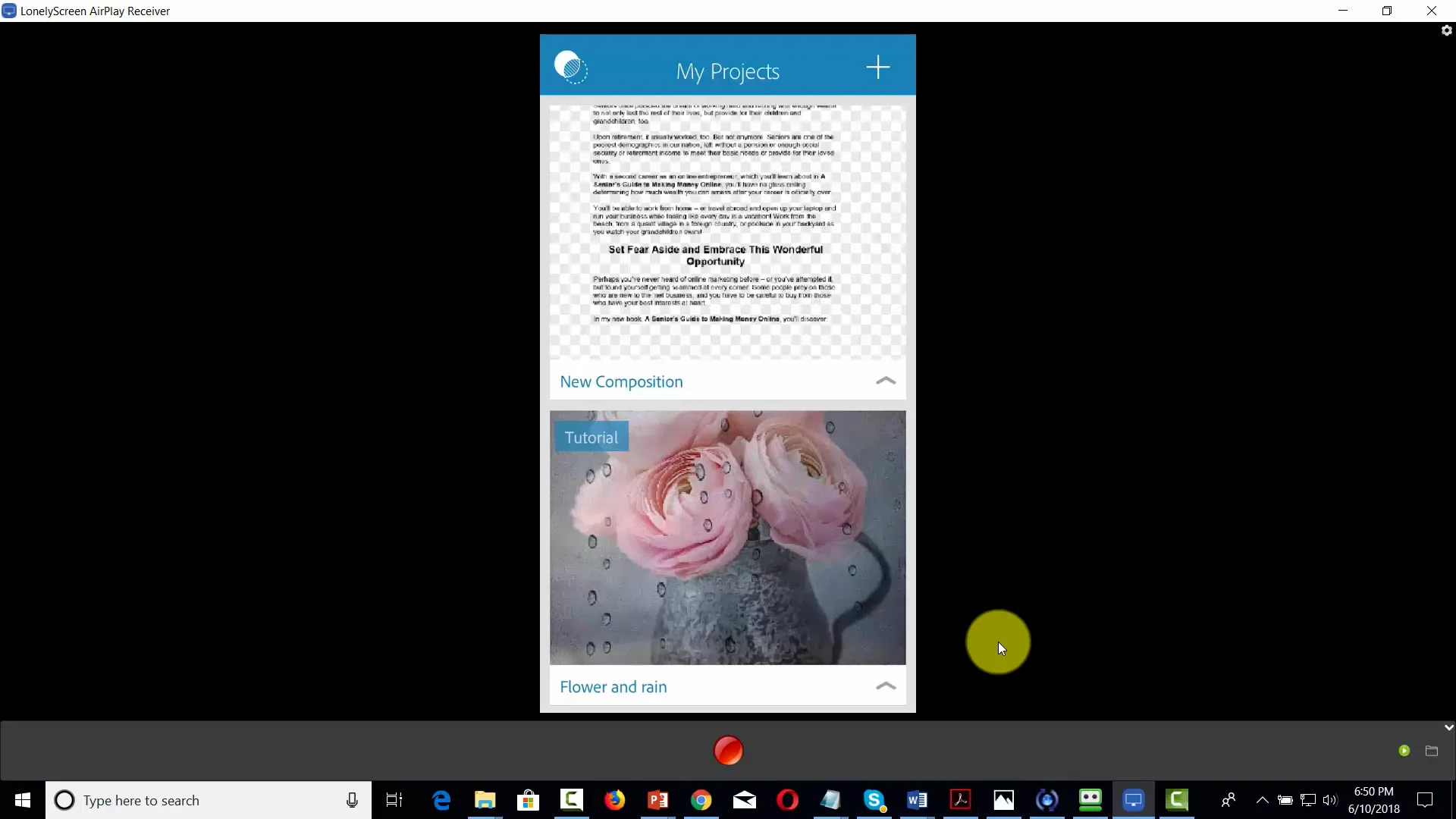
Task: Open volume control in system tray
Action: [1330, 800]
